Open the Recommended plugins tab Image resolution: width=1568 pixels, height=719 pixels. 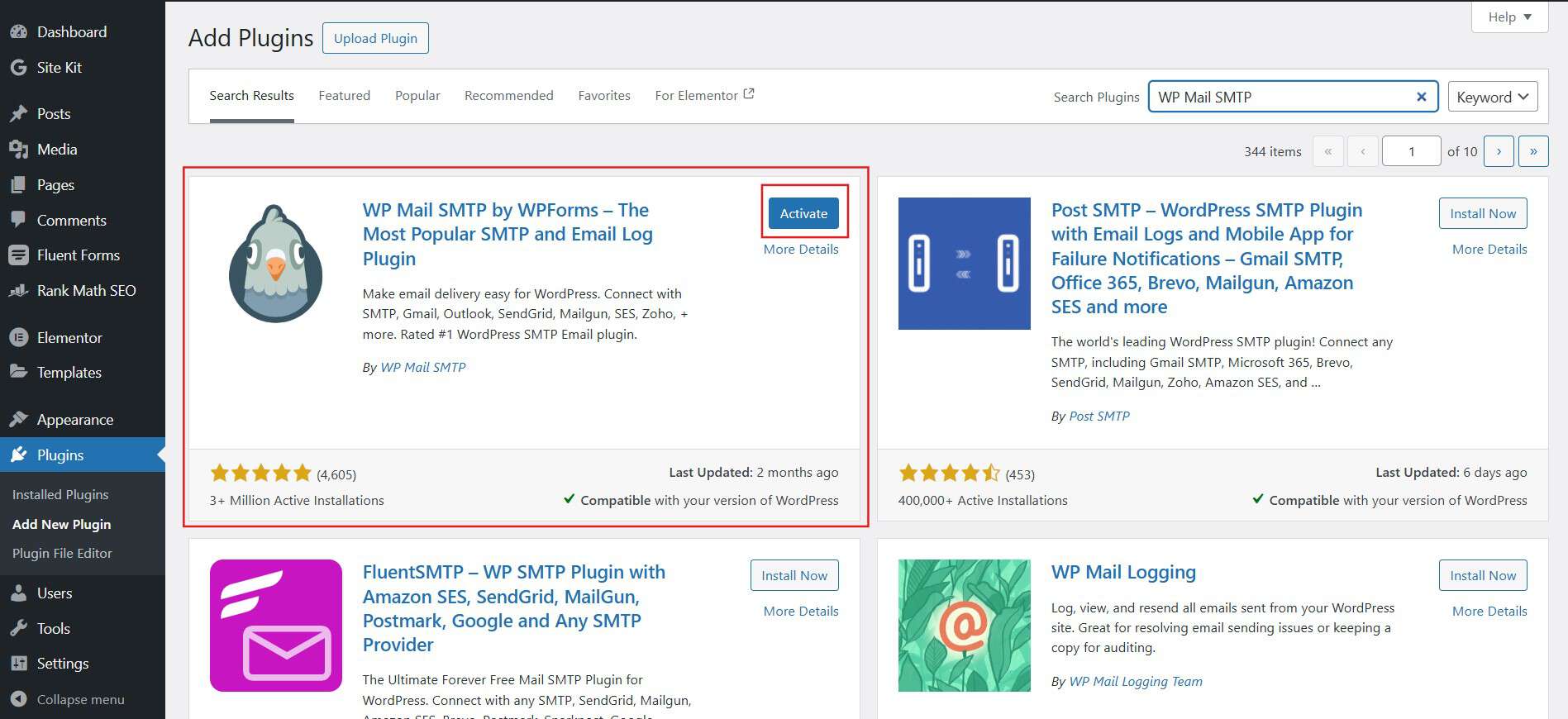508,96
